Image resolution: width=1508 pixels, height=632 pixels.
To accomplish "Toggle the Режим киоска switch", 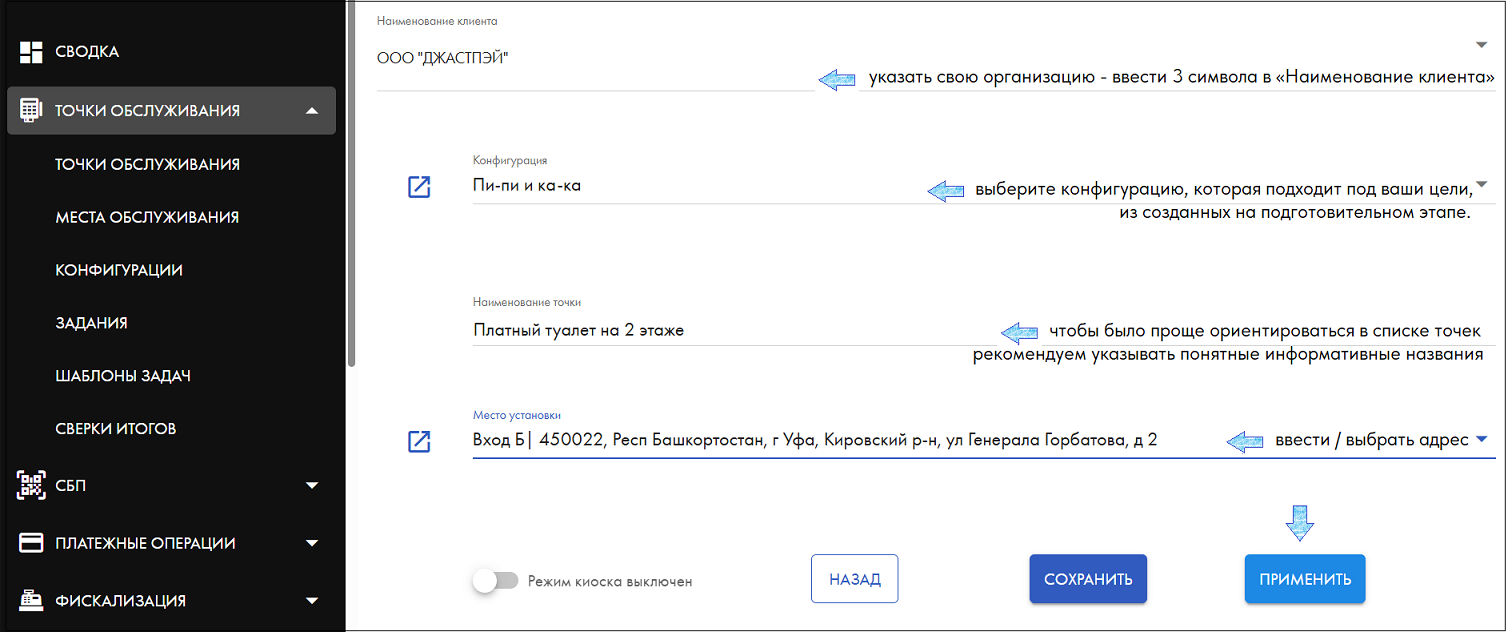I will point(495,581).
